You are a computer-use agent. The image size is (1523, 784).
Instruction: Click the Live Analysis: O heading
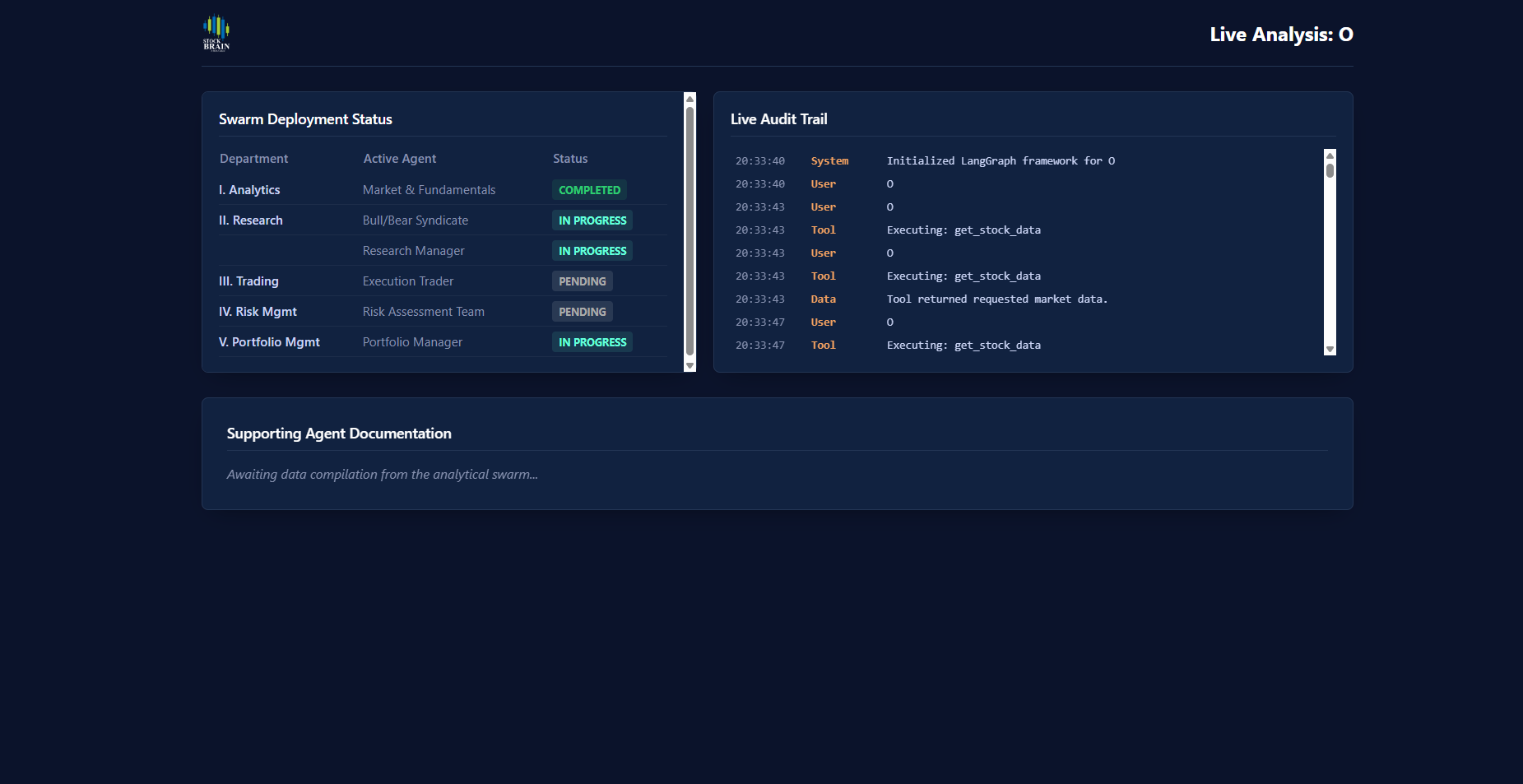point(1281,35)
